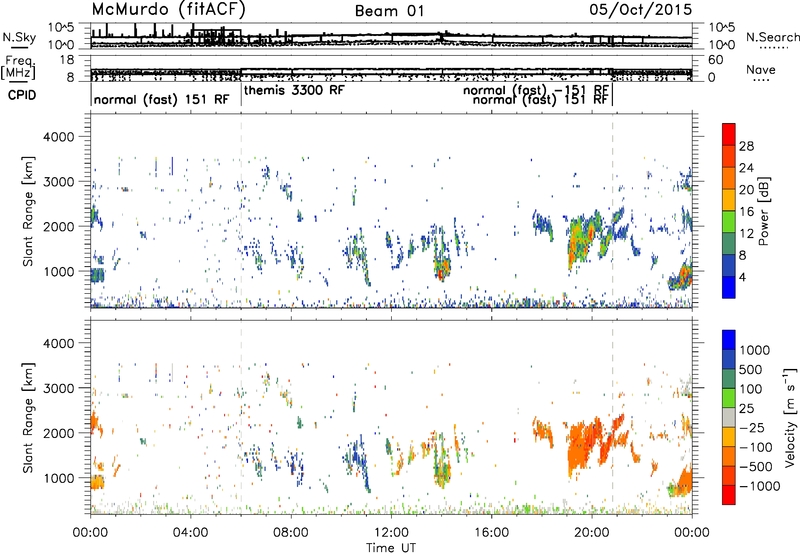The width and height of the screenshot is (800, 554).
Task: Click the '25' velocity colorbar value
Action: [x=747, y=408]
